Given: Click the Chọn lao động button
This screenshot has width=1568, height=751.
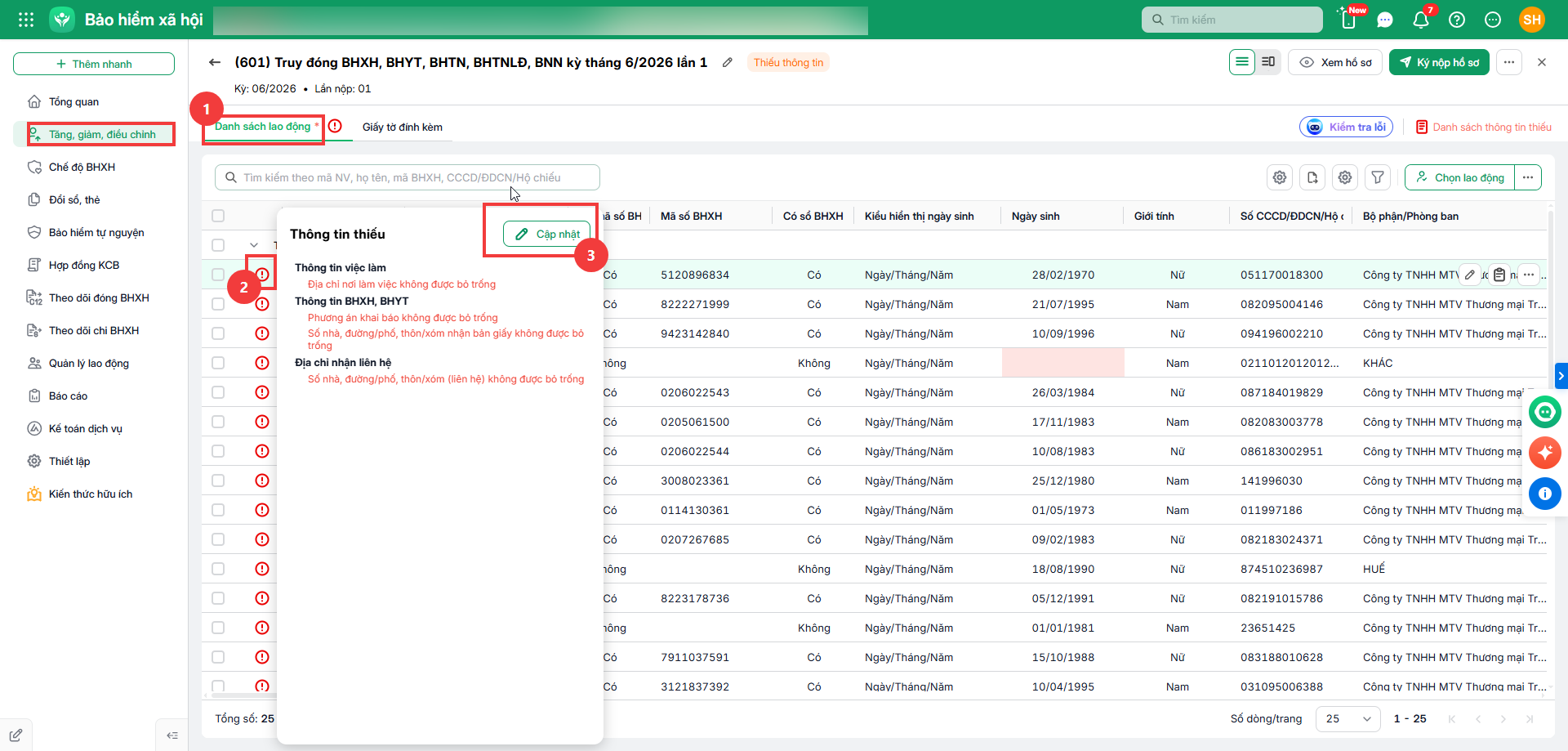Looking at the screenshot, I should click(1460, 177).
